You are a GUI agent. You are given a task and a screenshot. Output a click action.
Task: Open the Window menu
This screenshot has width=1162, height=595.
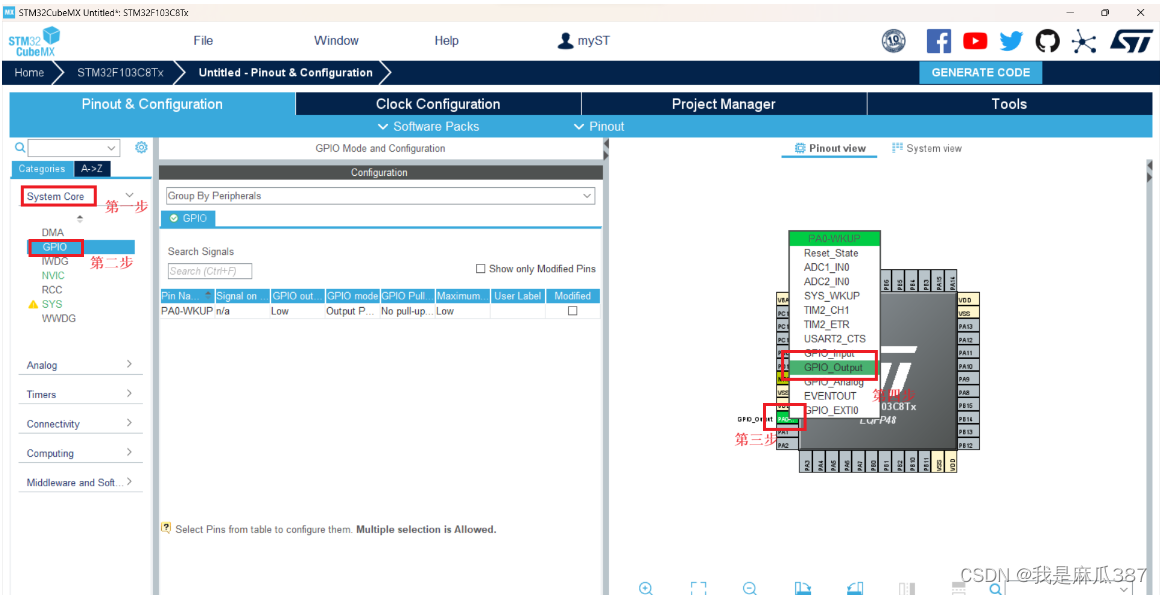[x=336, y=41]
